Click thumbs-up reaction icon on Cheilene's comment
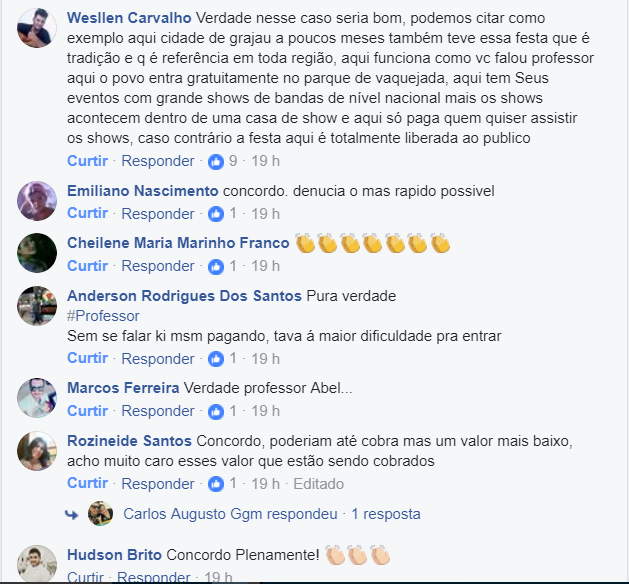 coord(216,267)
